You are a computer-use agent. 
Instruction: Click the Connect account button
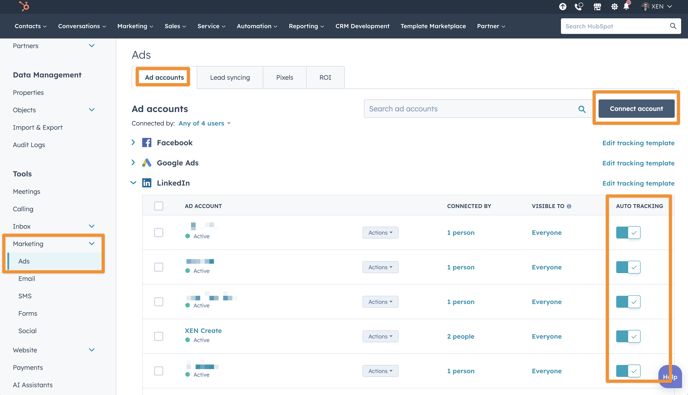point(636,108)
